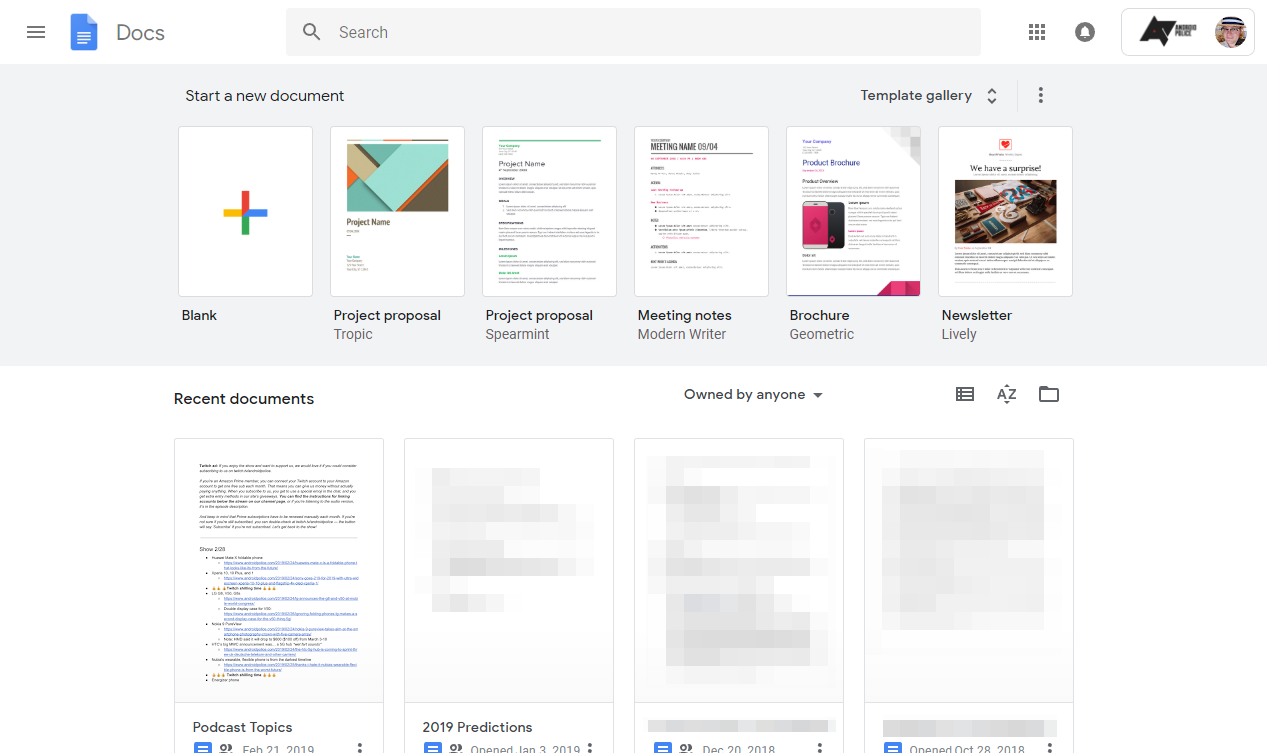This screenshot has width=1270, height=753.
Task: Toggle grid view for recent documents
Action: 964,394
